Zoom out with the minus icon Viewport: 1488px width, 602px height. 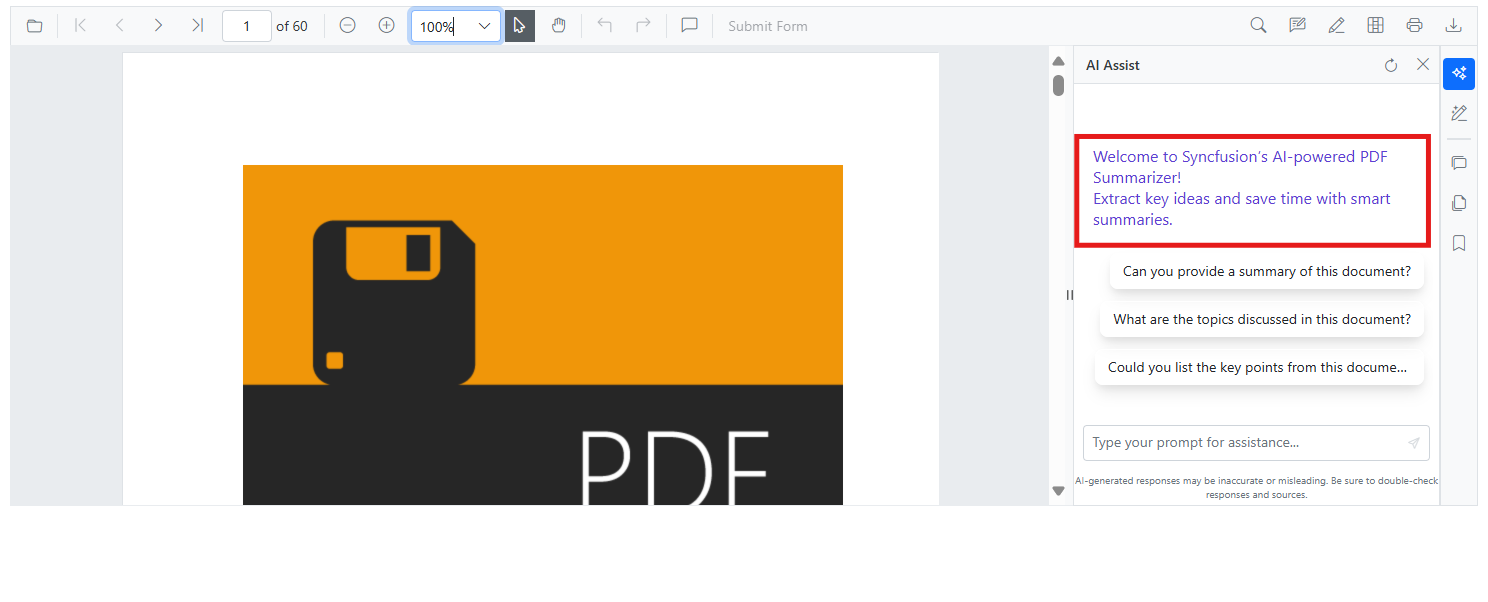tap(347, 26)
